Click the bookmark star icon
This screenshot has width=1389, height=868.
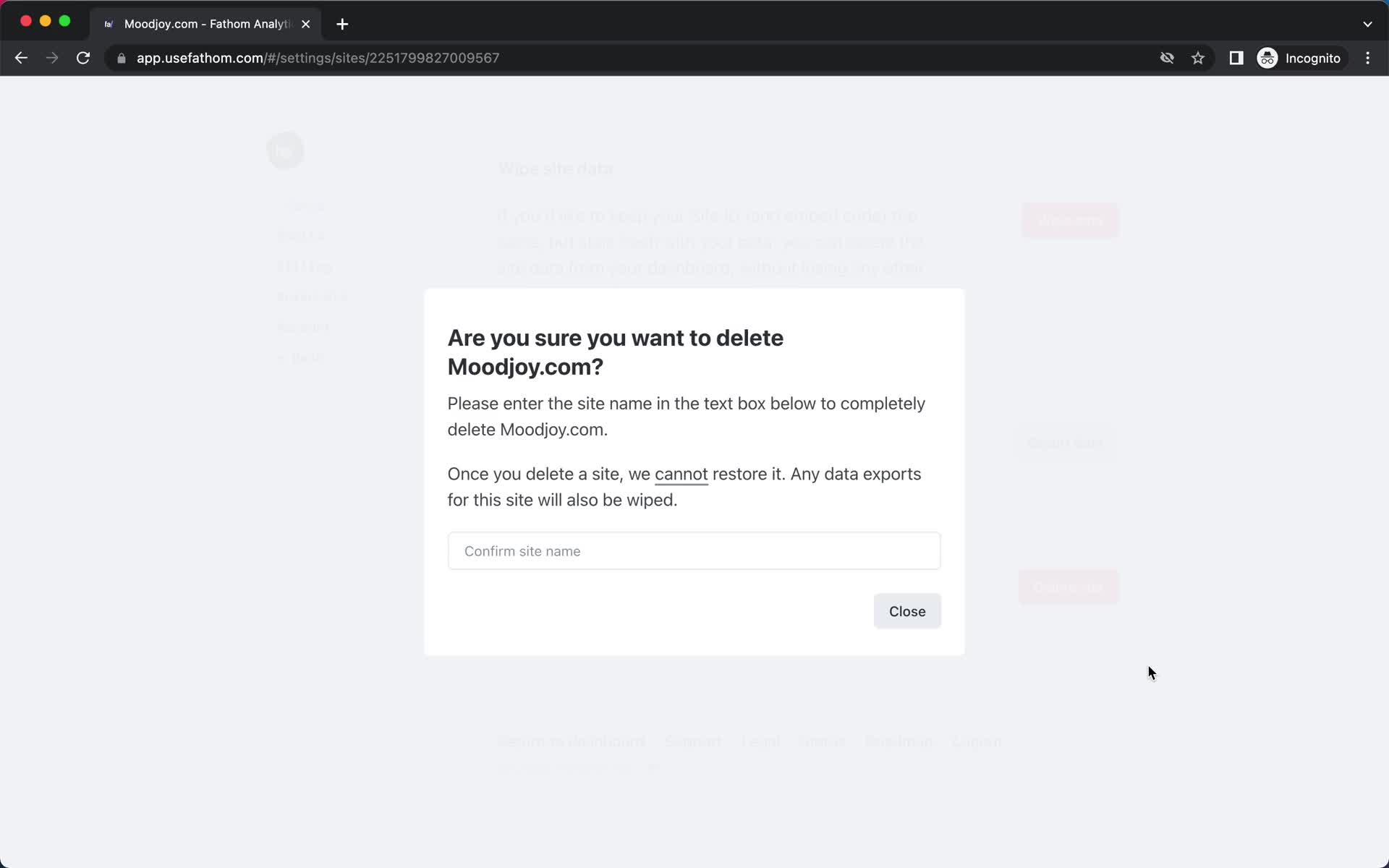(x=1198, y=57)
